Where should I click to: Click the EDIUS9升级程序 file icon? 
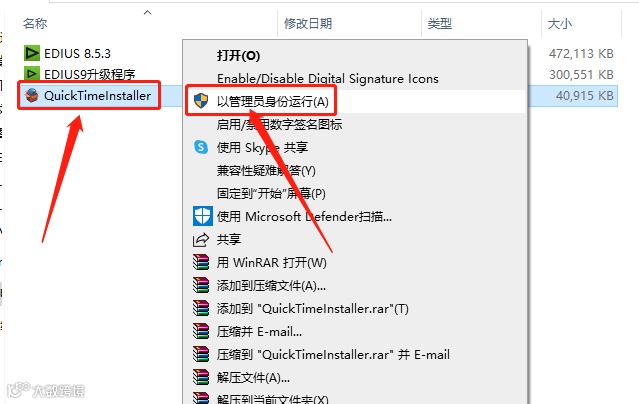click(x=32, y=73)
